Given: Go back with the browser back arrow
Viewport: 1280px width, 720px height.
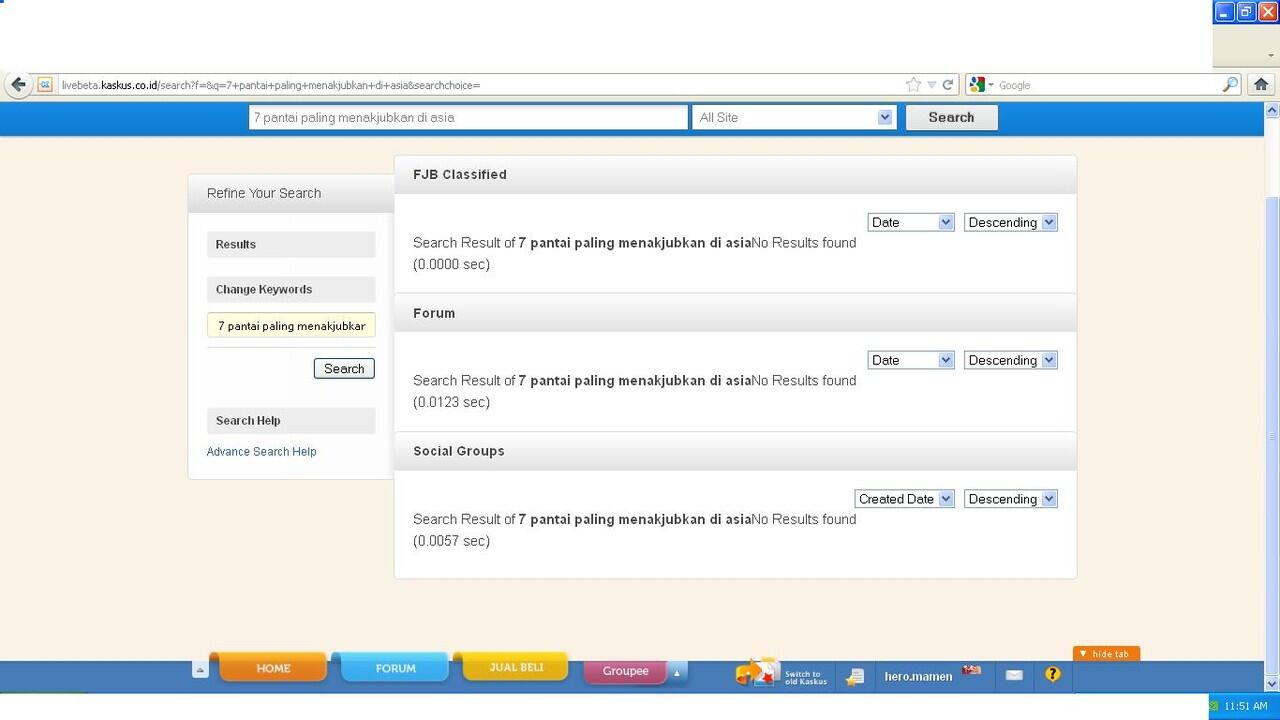Looking at the screenshot, I should click(17, 85).
